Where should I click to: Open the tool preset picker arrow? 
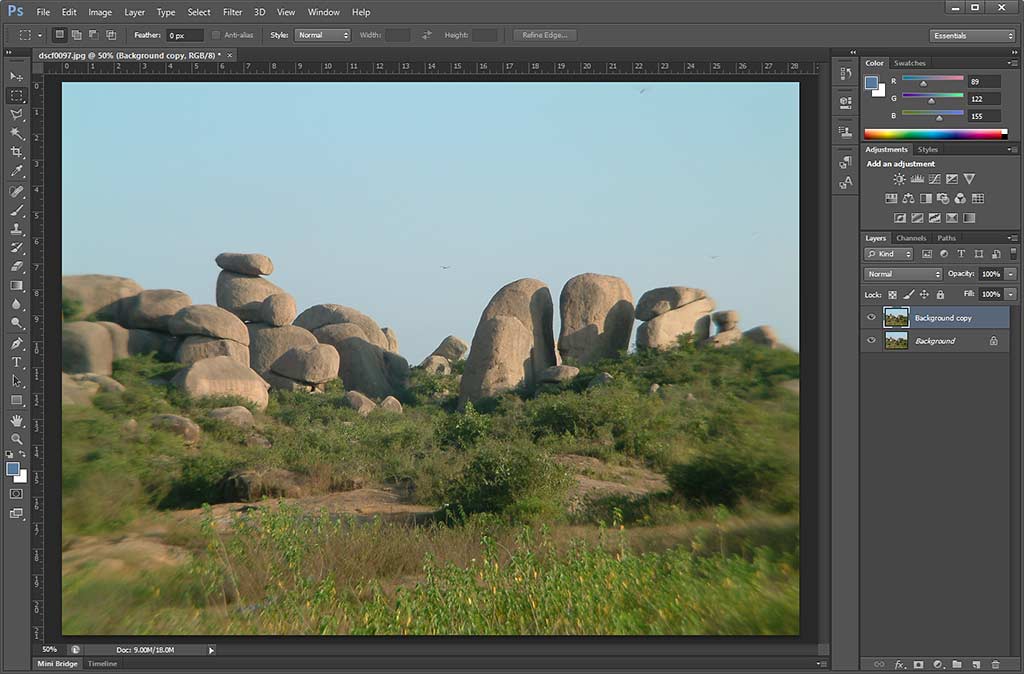(x=40, y=35)
